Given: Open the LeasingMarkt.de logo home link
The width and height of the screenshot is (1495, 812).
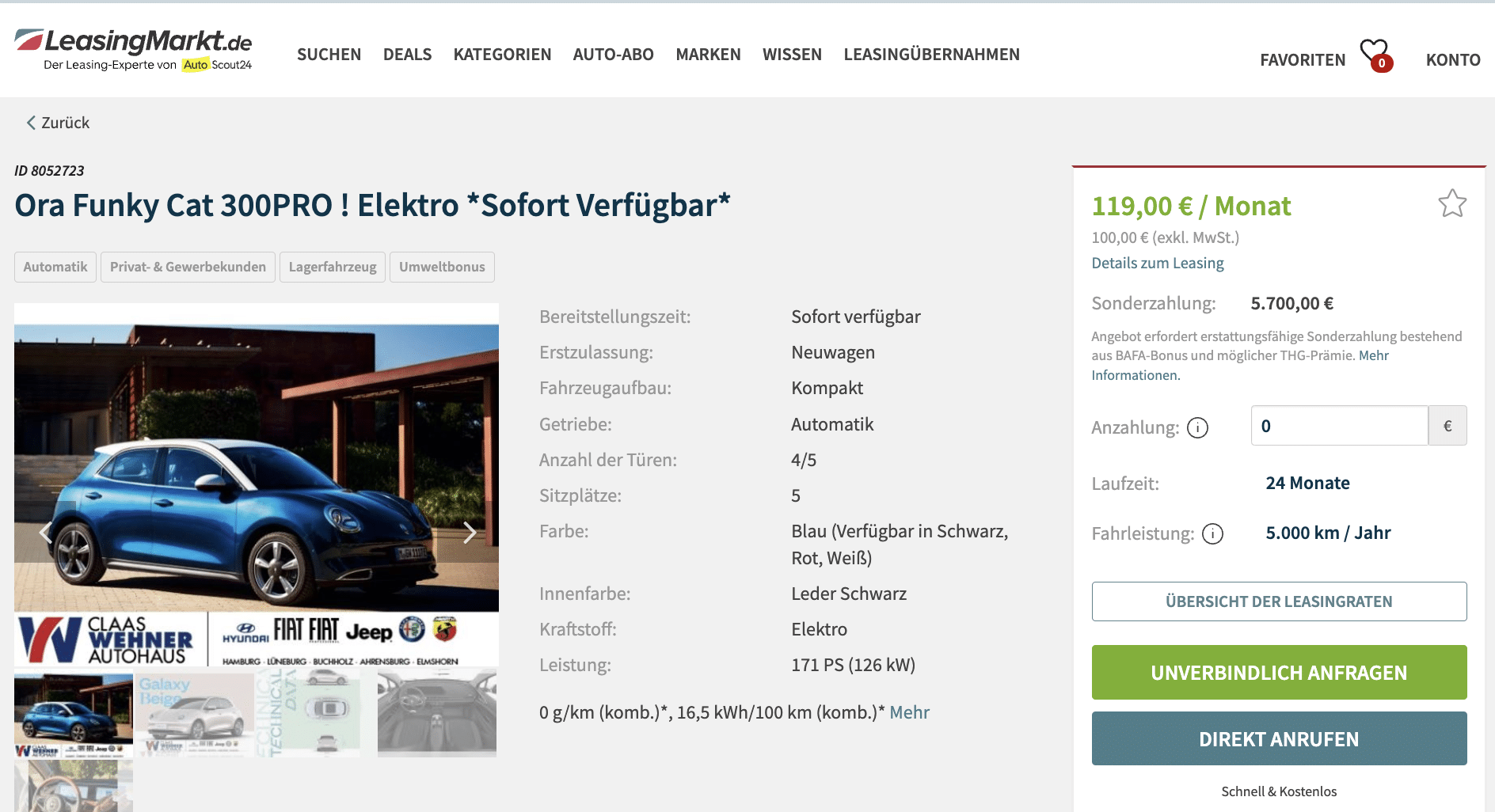Looking at the screenshot, I should coord(133,49).
